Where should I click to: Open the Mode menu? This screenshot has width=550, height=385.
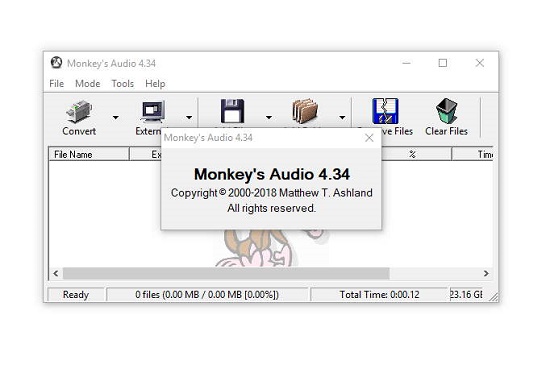88,83
